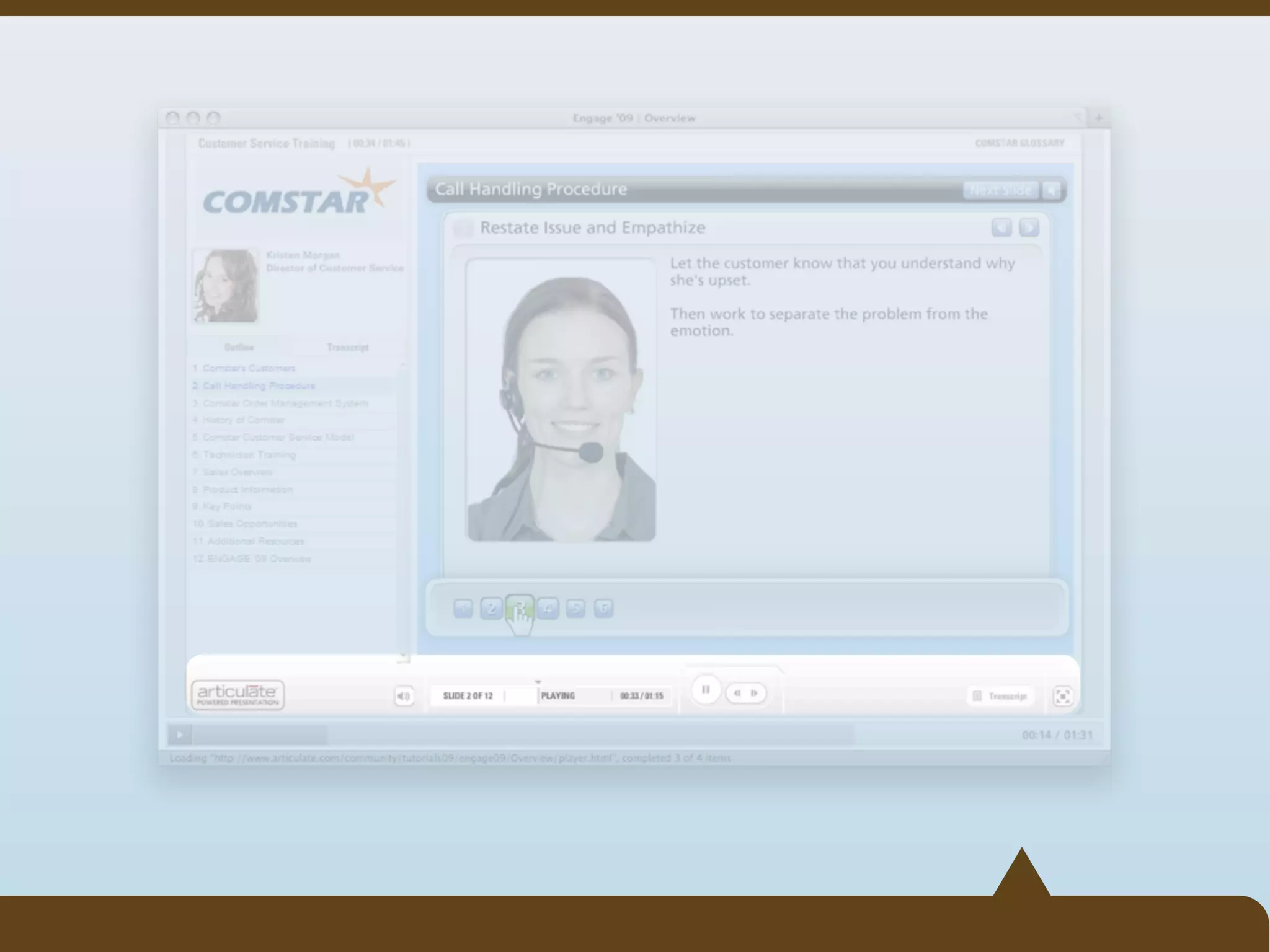Click next step arrow beside Restate Issue title
The height and width of the screenshot is (952, 1270).
[1029, 227]
